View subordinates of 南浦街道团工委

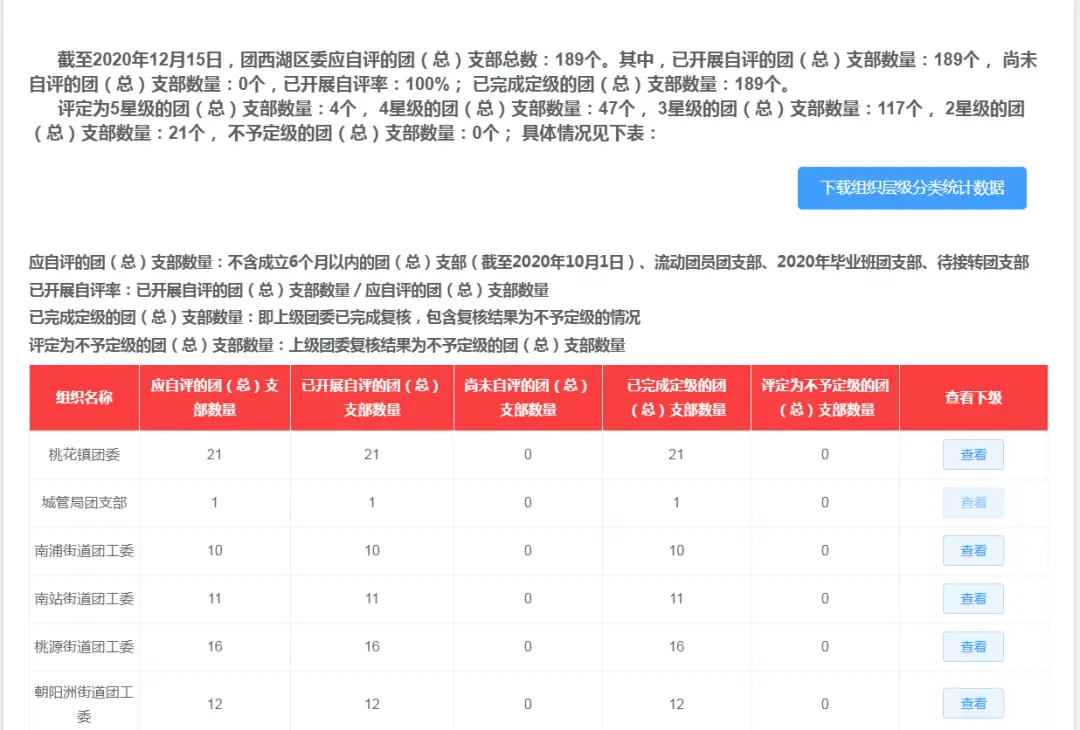972,550
